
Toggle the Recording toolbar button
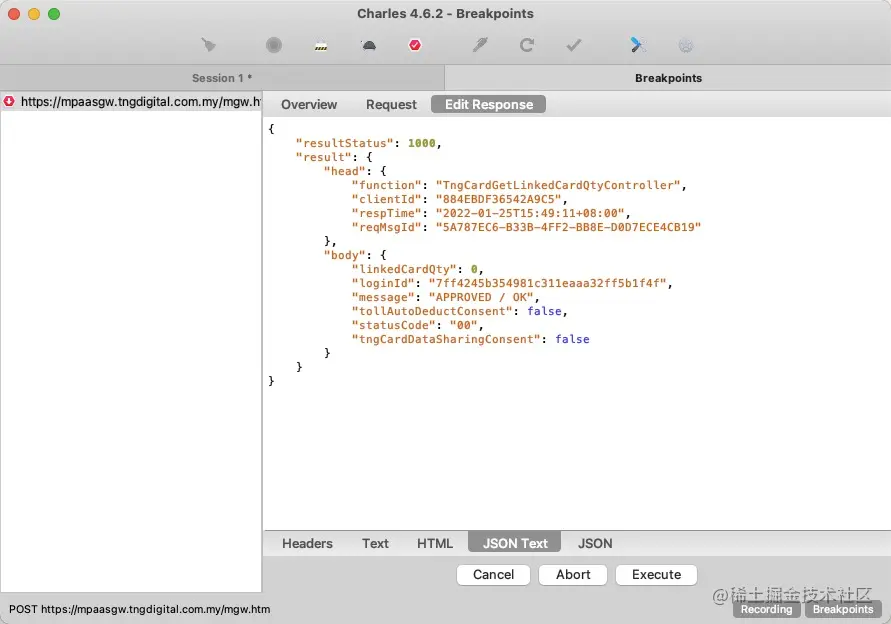[274, 45]
